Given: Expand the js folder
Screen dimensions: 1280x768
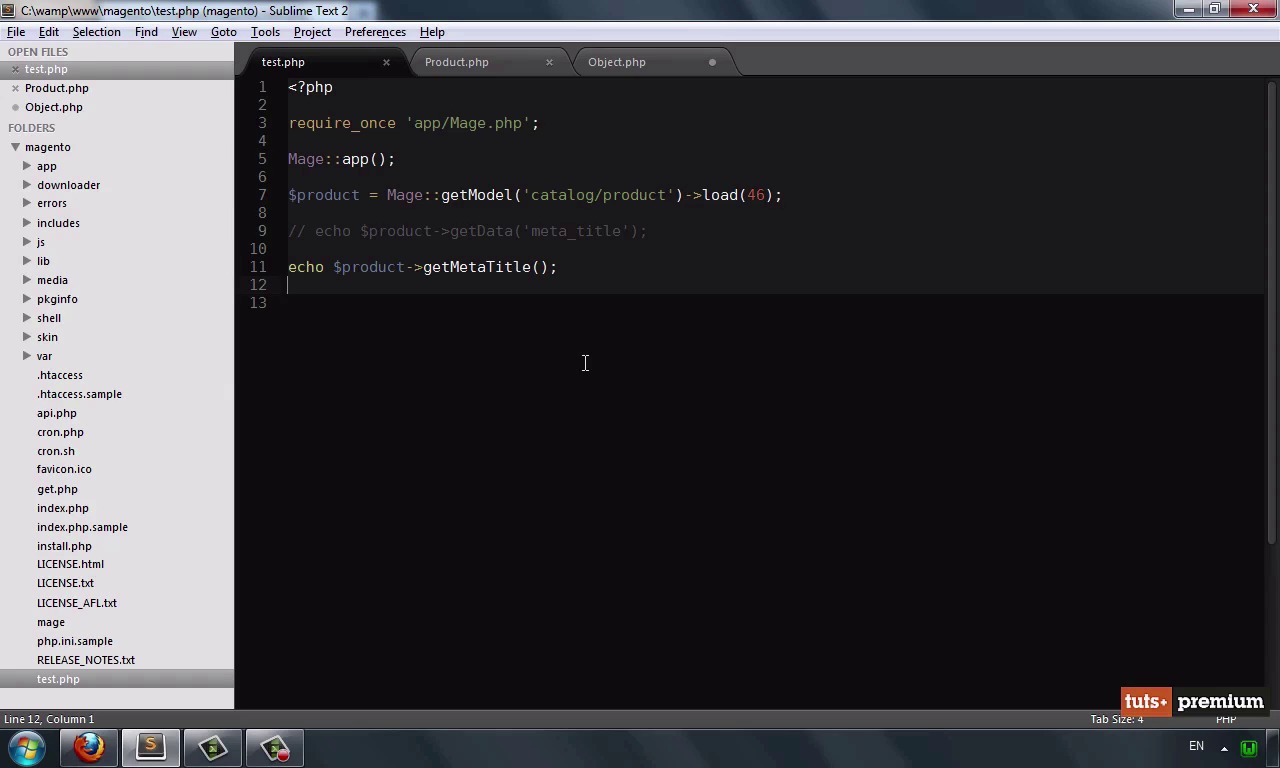Looking at the screenshot, I should (x=27, y=242).
